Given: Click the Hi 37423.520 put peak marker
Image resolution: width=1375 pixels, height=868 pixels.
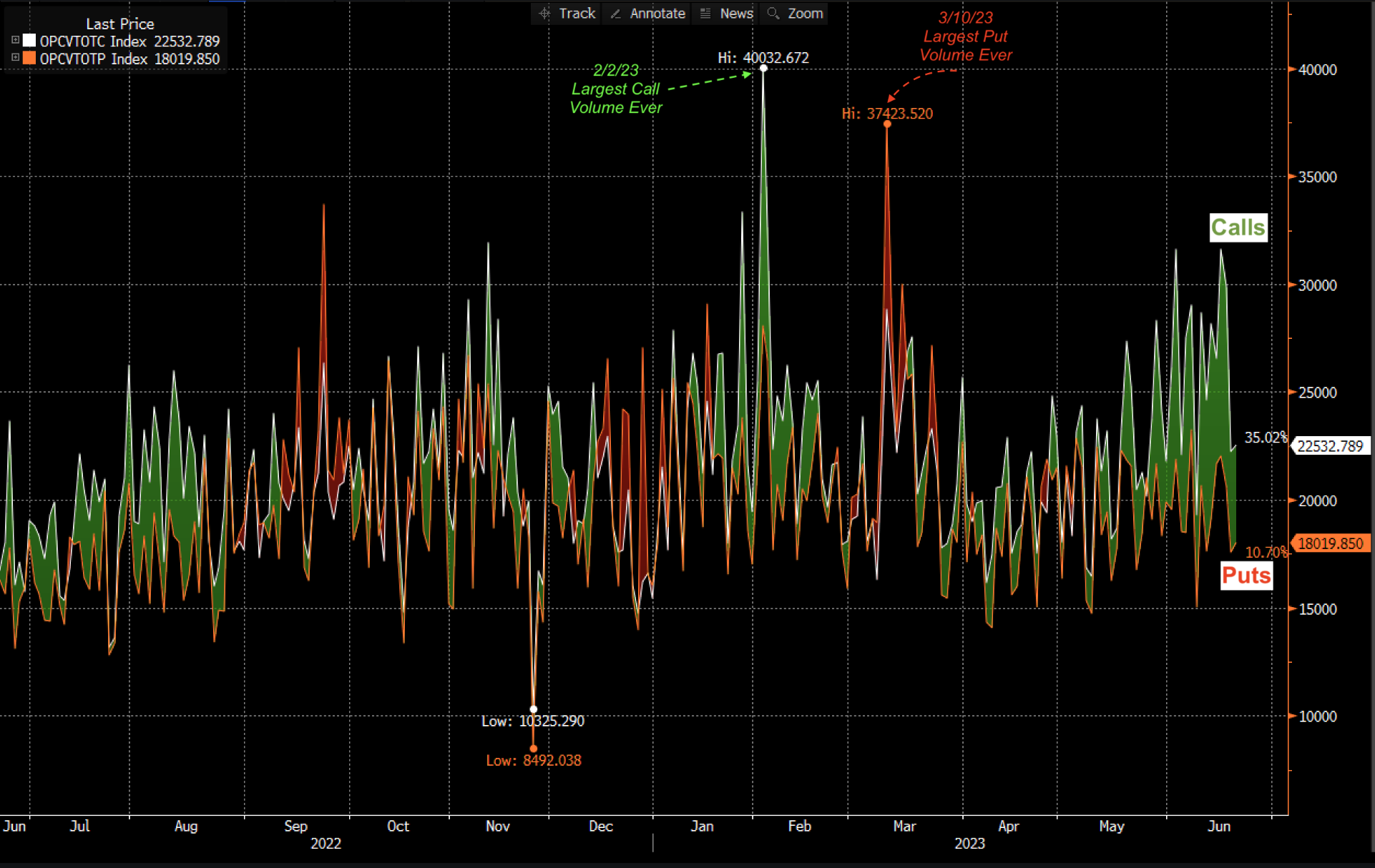Looking at the screenshot, I should (x=887, y=124).
